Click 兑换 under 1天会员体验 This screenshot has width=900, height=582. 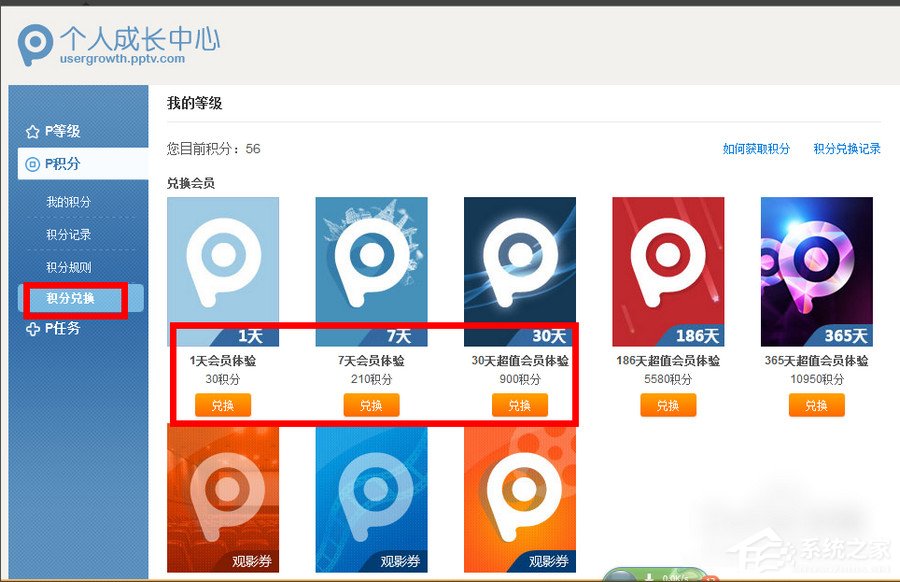pos(222,405)
